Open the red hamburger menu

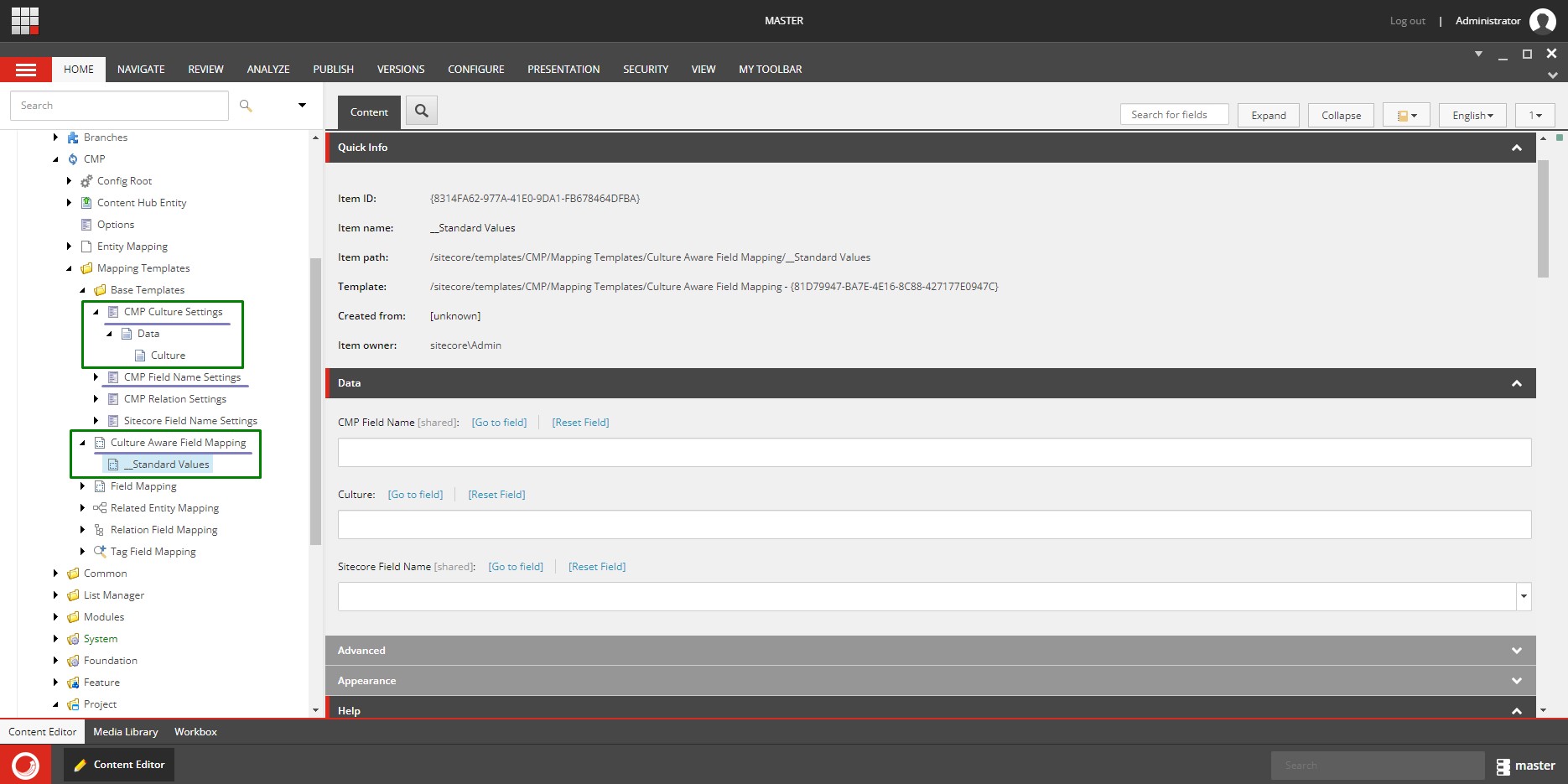(26, 70)
